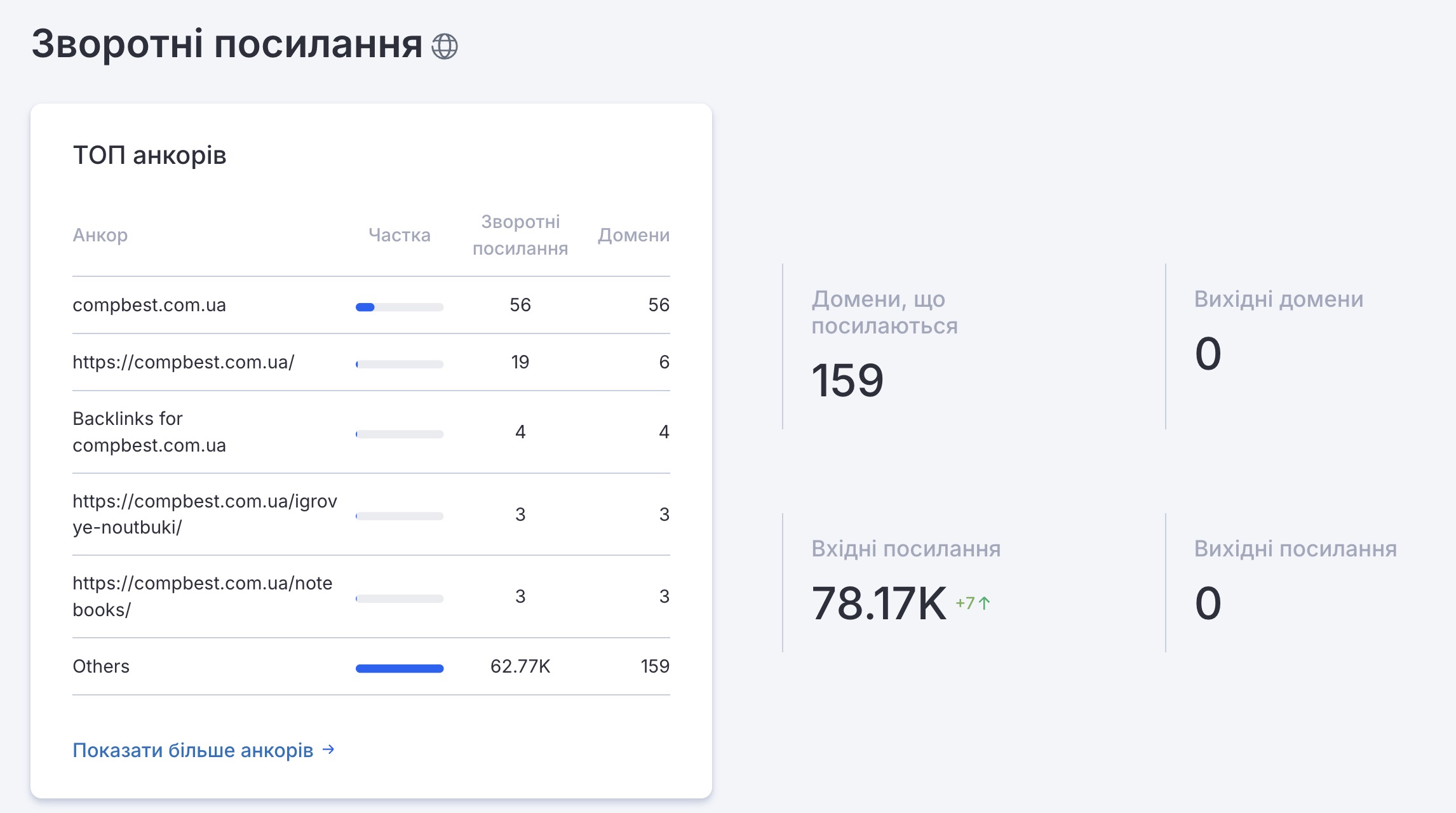Click the 78.17K inbound links value
The image size is (1456, 813).
tap(879, 603)
